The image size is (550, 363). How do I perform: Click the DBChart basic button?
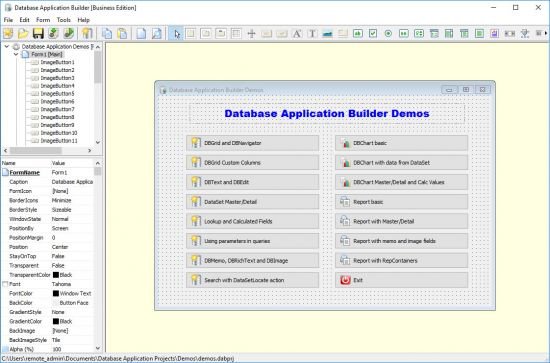point(402,143)
